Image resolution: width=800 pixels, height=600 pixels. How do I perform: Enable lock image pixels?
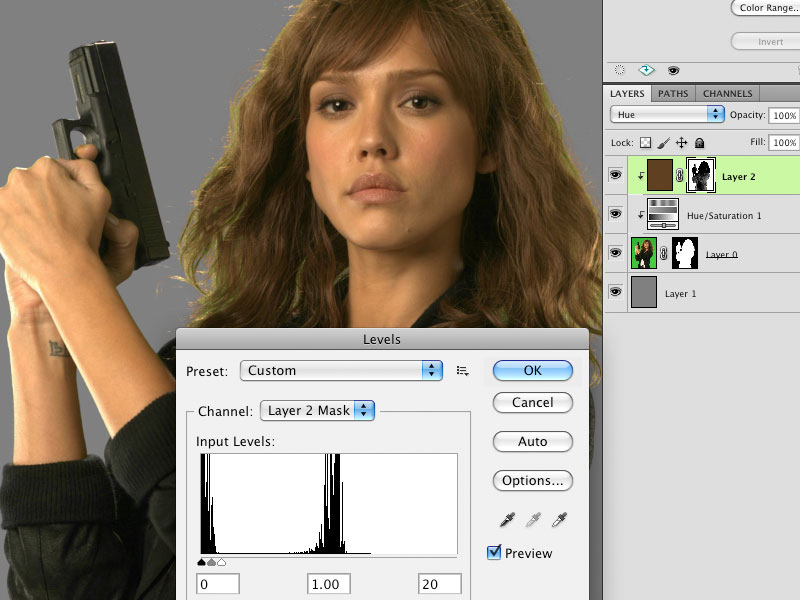666,143
